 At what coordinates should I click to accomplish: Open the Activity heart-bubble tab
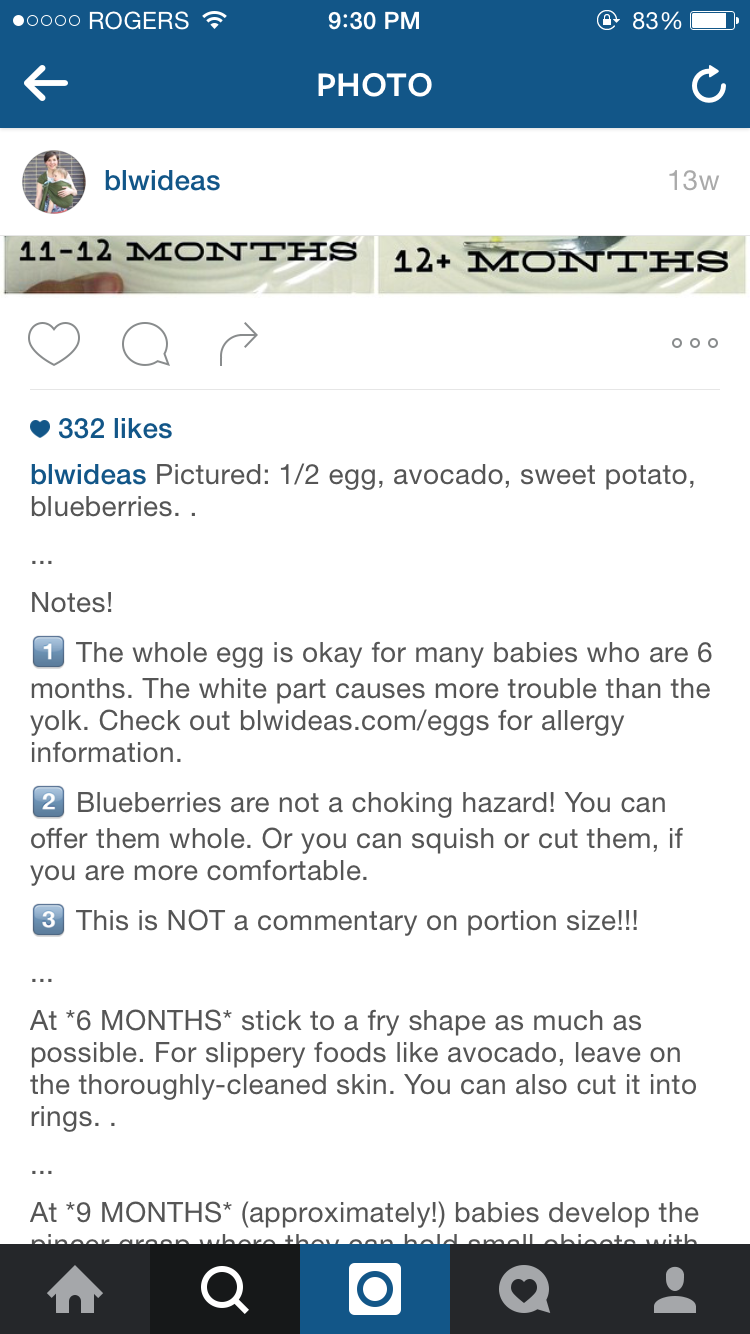click(525, 1289)
